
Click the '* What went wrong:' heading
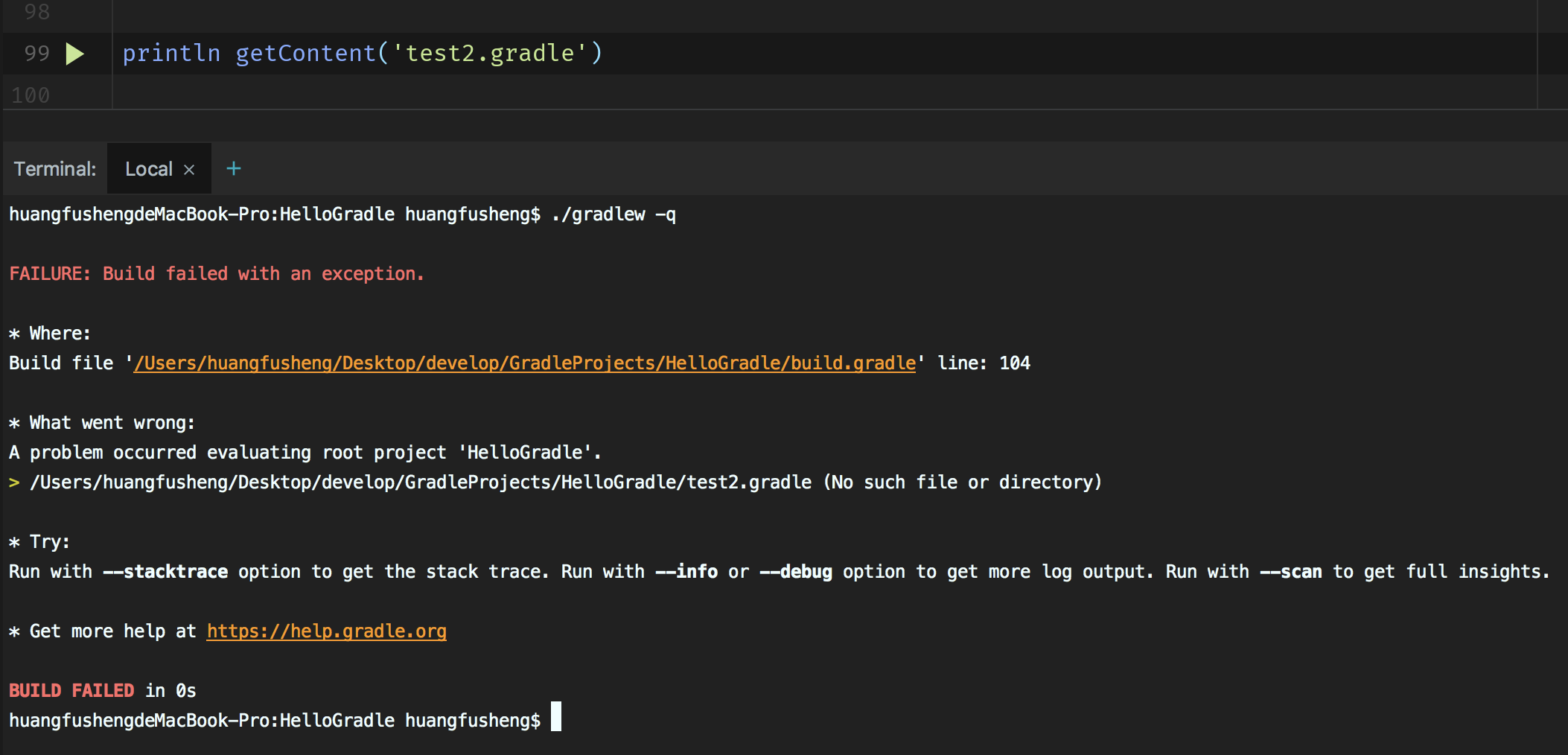click(x=102, y=423)
